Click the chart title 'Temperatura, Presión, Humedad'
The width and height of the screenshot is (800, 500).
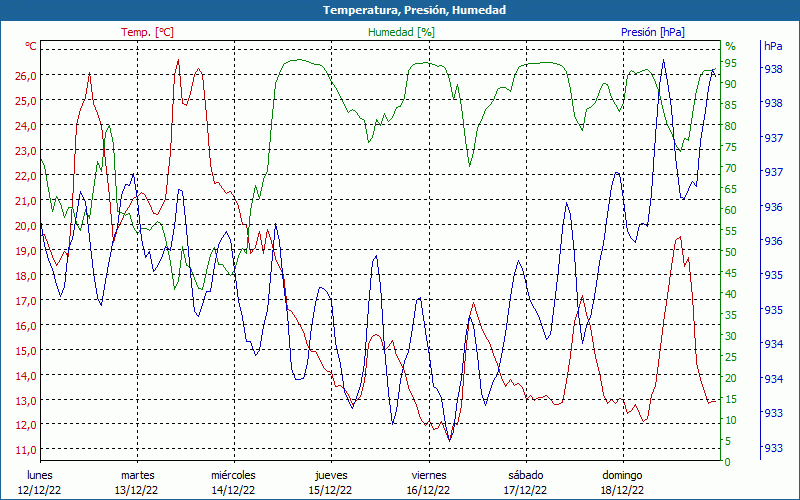click(414, 10)
